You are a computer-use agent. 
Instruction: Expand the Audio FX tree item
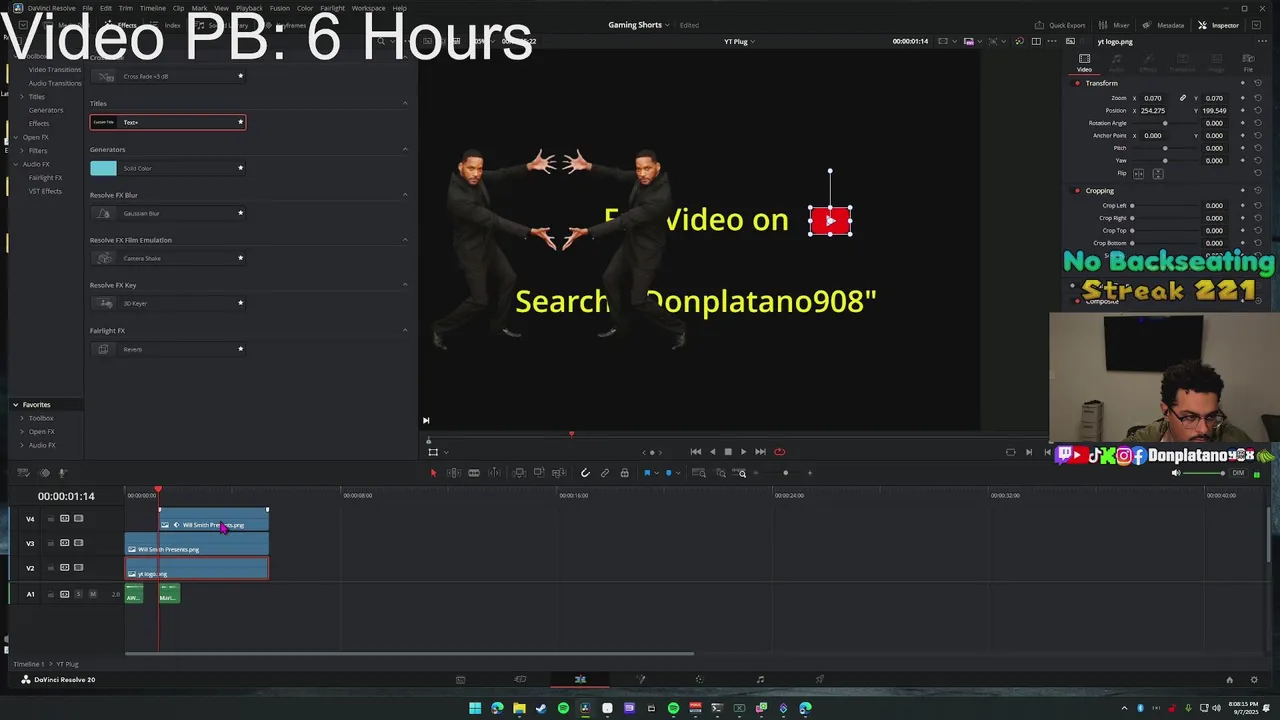(x=15, y=164)
